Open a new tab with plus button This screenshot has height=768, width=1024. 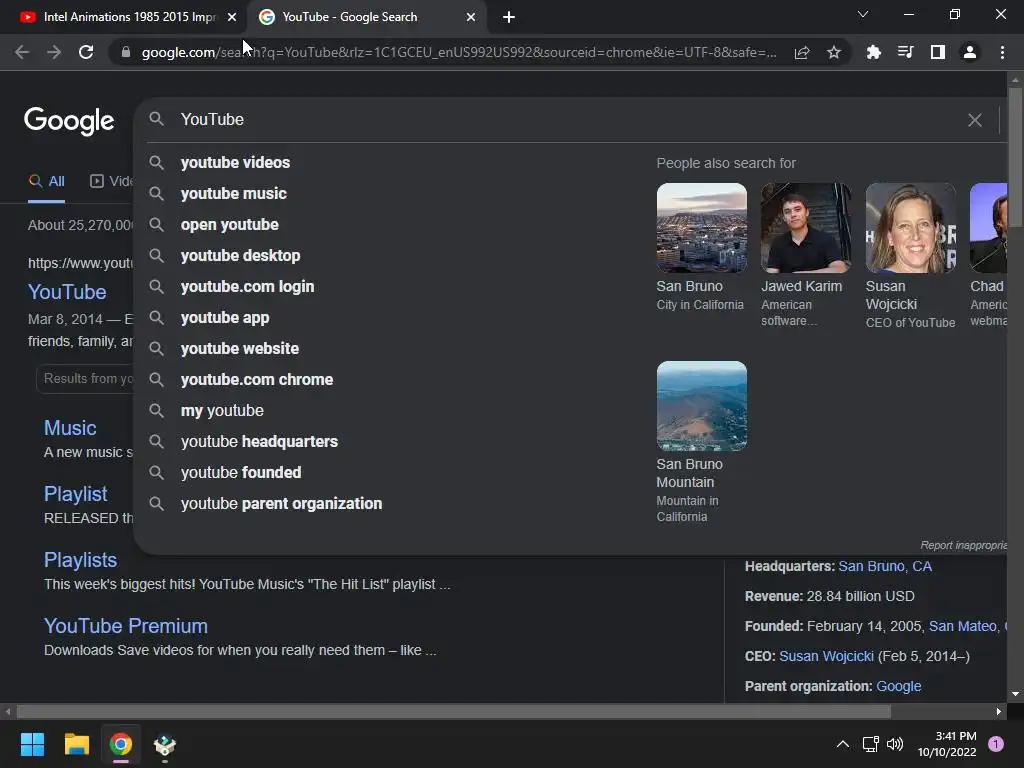tap(509, 17)
